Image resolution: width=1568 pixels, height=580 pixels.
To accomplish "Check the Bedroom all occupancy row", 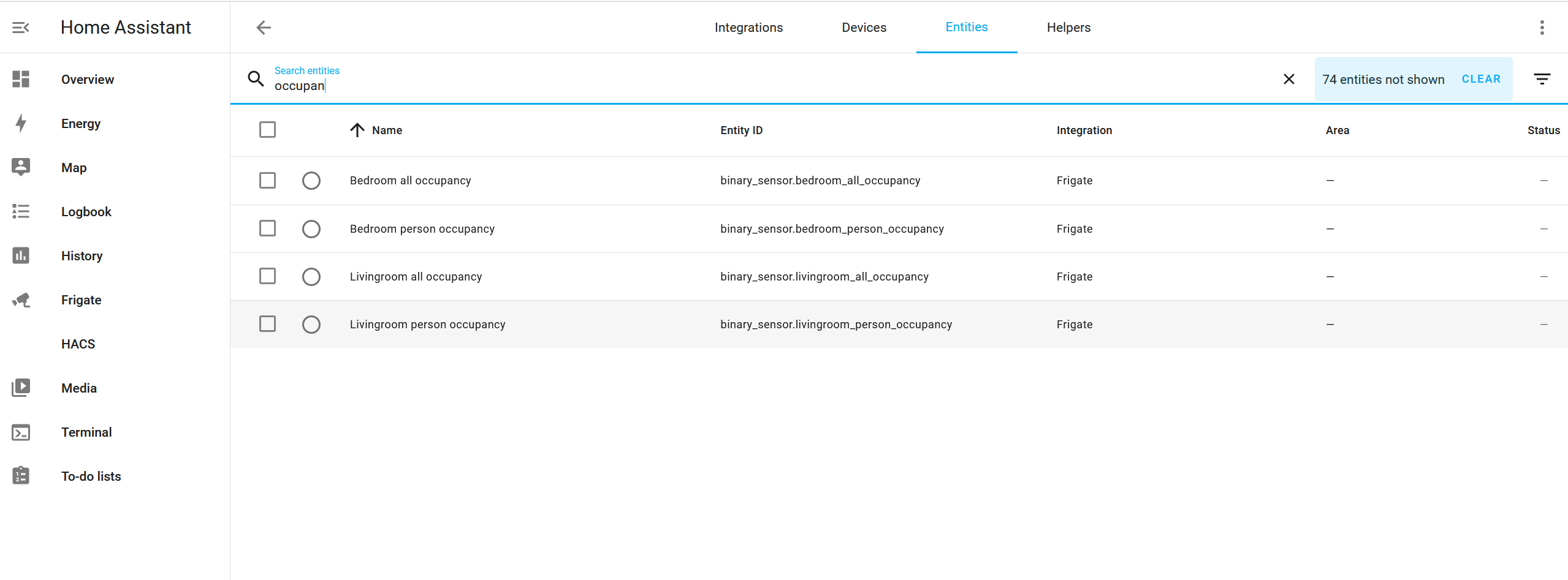I will (267, 181).
